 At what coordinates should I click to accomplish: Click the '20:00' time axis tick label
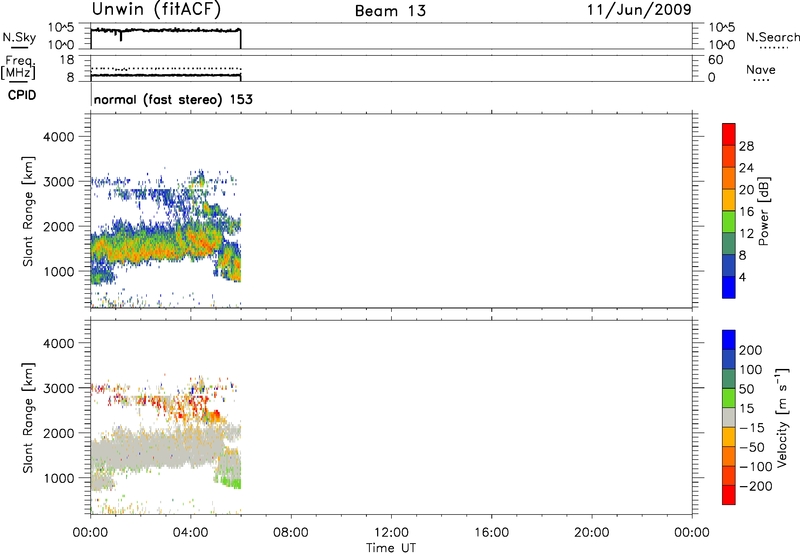click(592, 533)
